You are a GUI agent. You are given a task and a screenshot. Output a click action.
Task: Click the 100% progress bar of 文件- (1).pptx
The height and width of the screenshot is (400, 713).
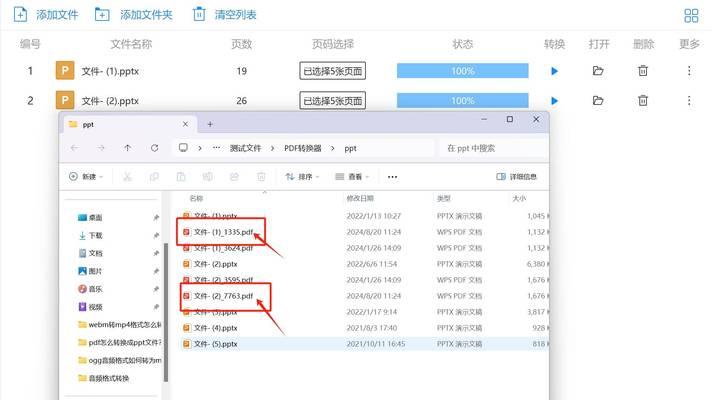(x=462, y=71)
